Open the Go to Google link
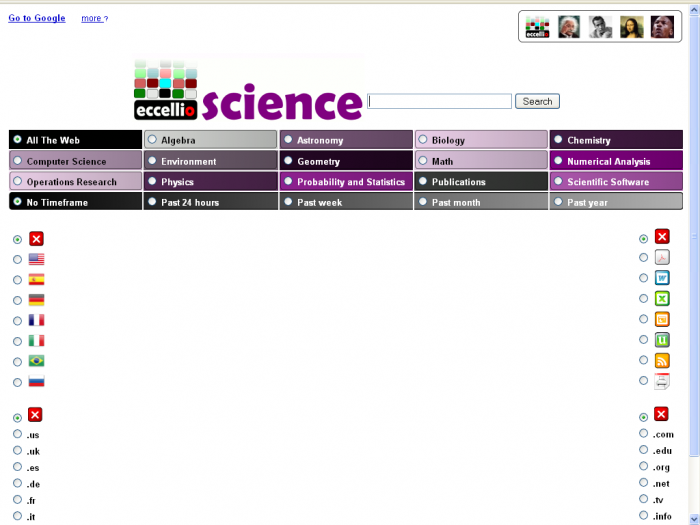The width and height of the screenshot is (700, 525). tap(37, 18)
